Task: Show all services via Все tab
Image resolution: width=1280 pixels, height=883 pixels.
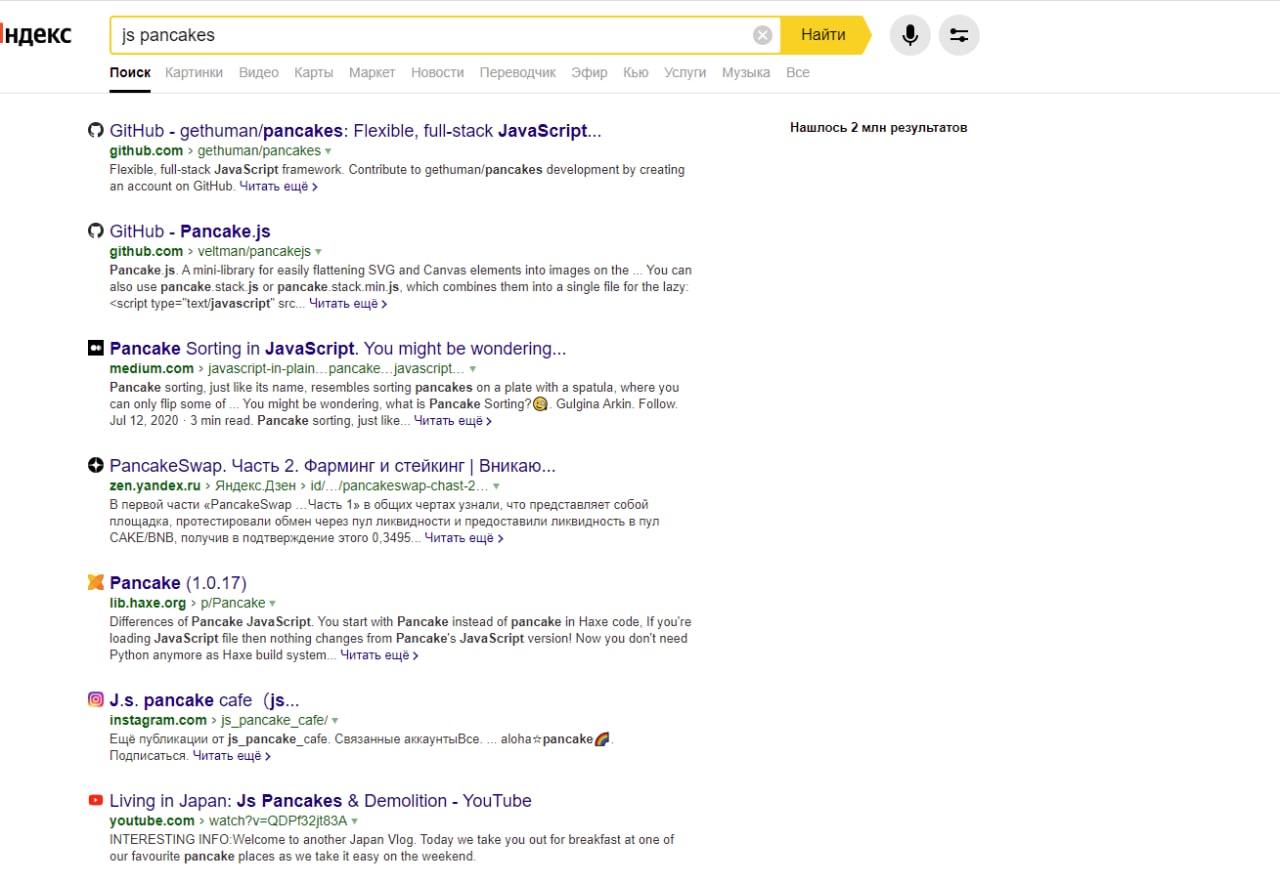Action: (798, 73)
